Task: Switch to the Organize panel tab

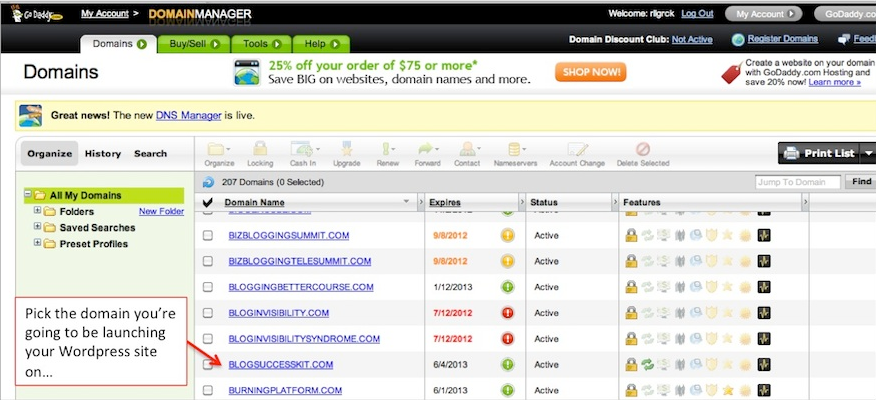Action: (50, 154)
